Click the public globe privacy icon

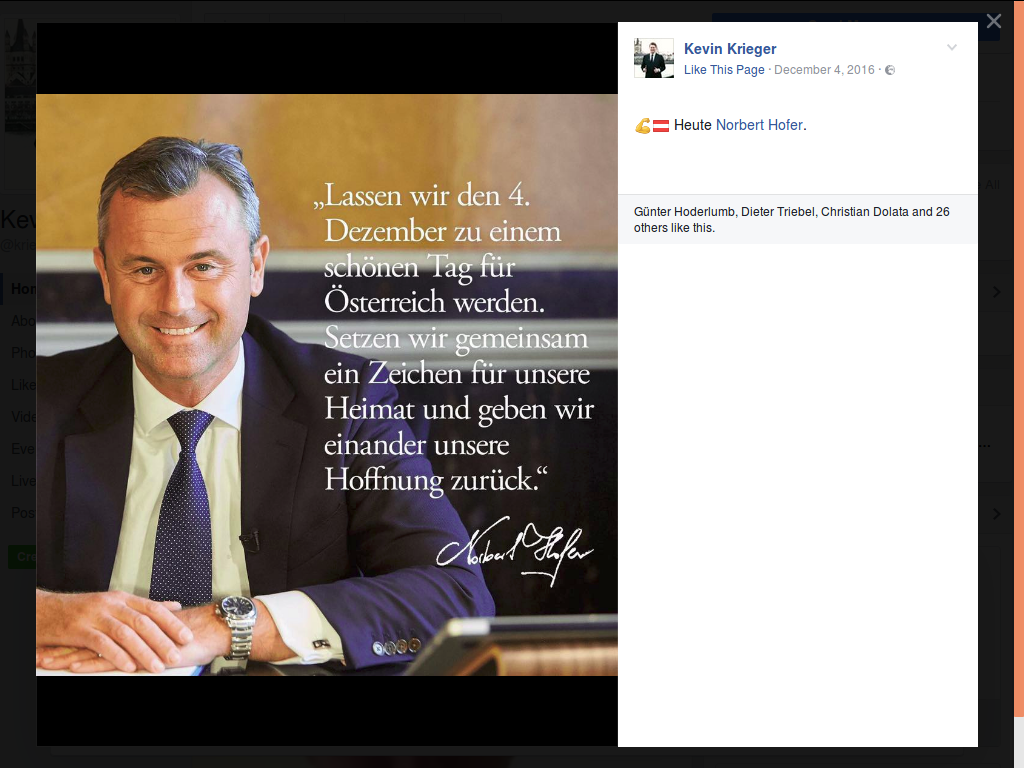[x=889, y=70]
